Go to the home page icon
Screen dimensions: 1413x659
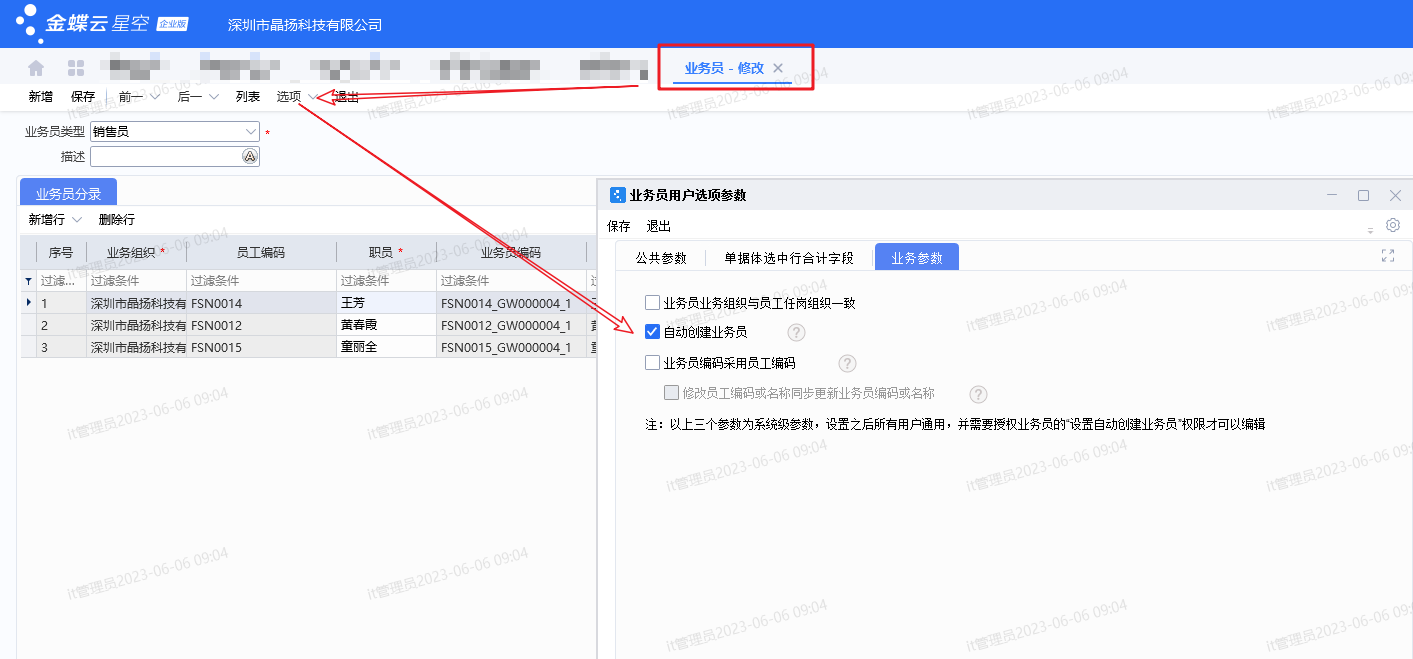(x=36, y=68)
